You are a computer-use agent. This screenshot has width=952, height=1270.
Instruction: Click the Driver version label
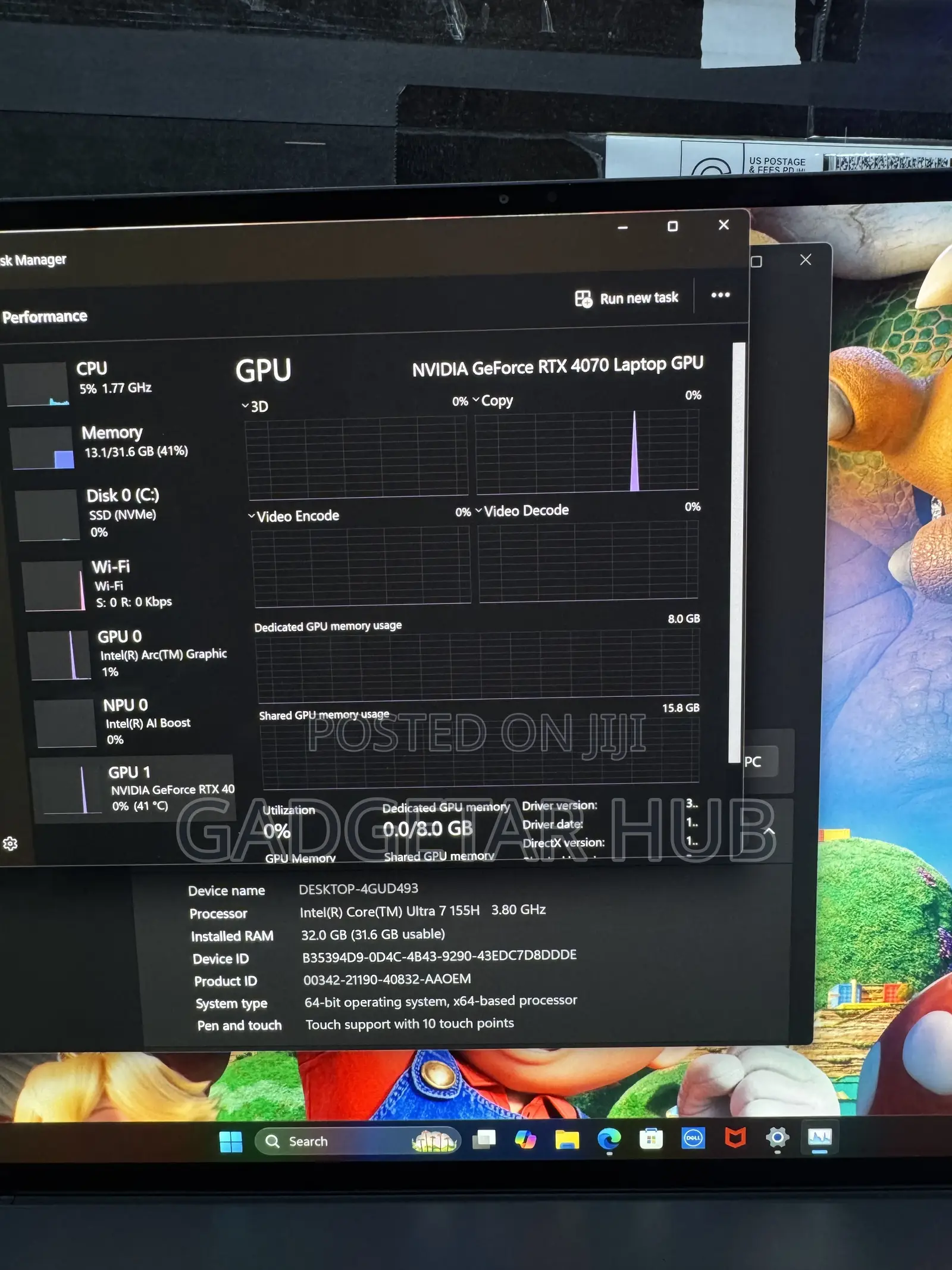click(559, 805)
